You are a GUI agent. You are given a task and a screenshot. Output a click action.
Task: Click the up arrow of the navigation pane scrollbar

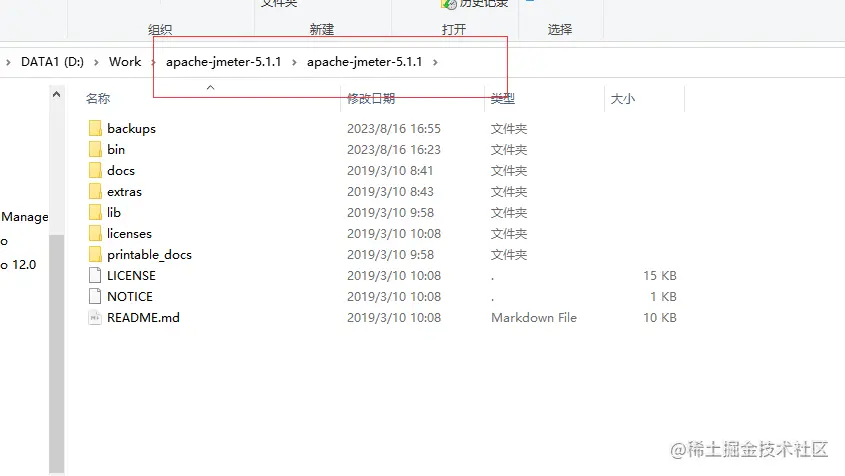point(57,94)
